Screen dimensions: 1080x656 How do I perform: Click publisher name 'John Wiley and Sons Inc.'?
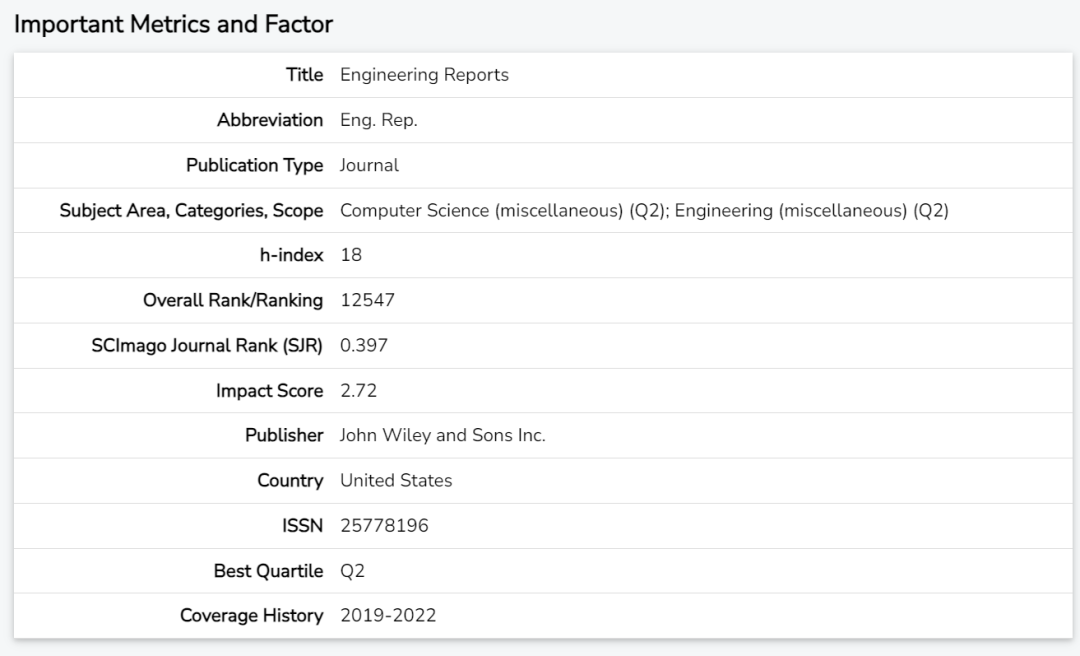pos(442,435)
